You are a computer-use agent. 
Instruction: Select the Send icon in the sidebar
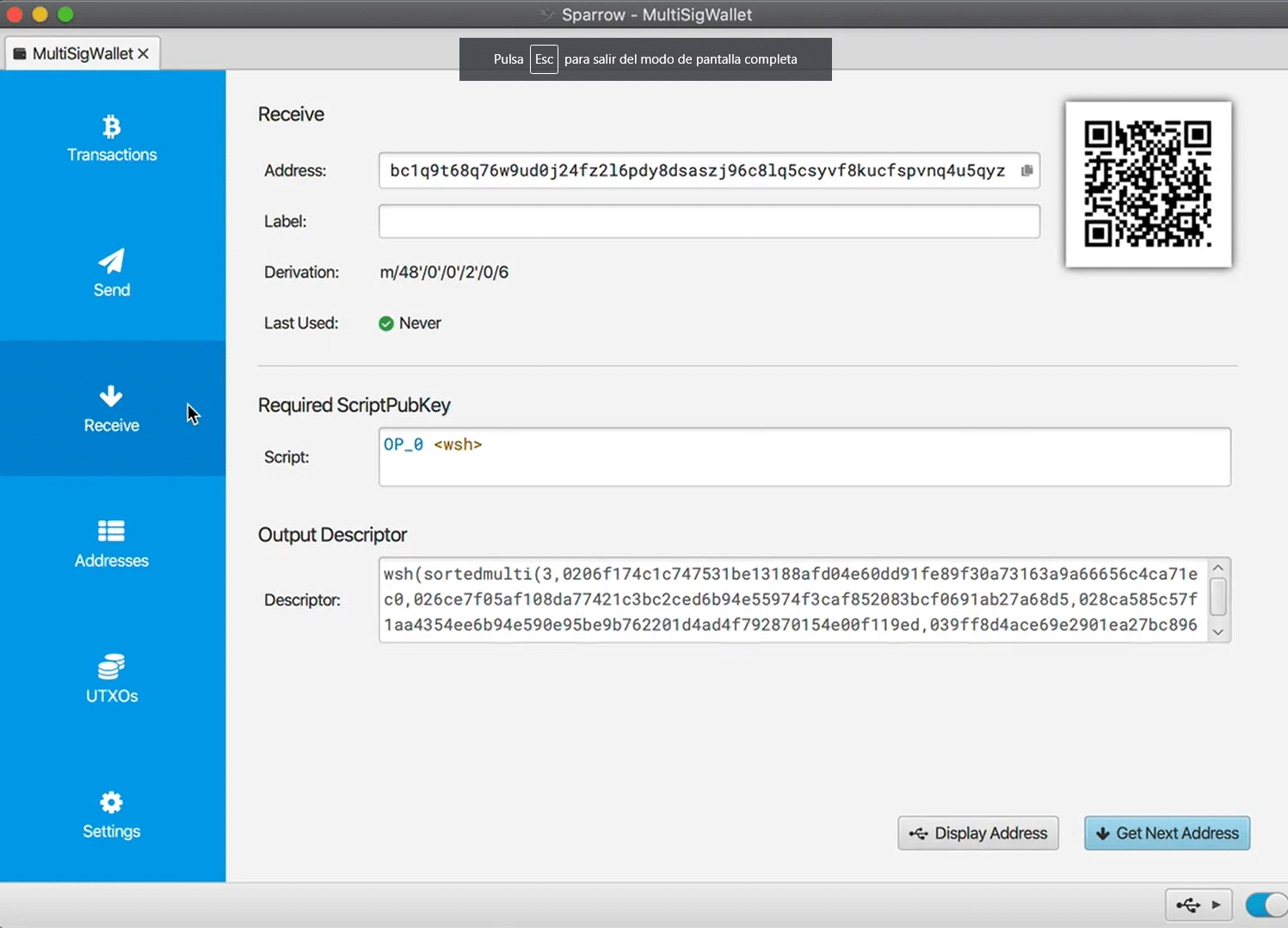(x=111, y=265)
